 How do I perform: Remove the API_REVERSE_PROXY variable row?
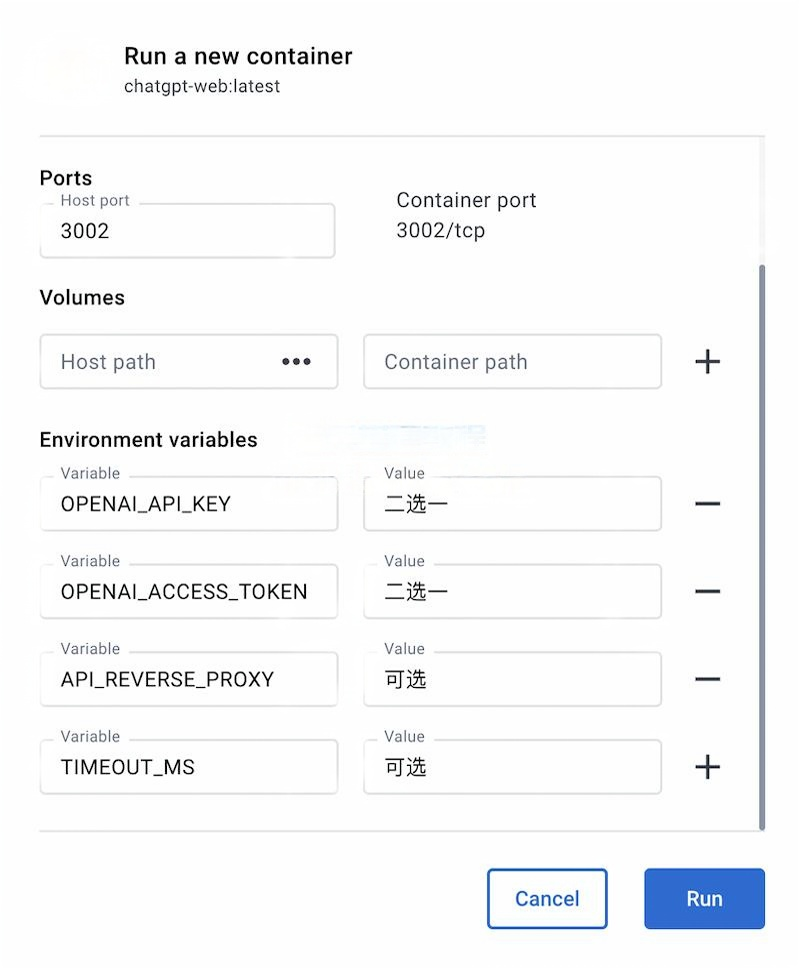pos(707,679)
